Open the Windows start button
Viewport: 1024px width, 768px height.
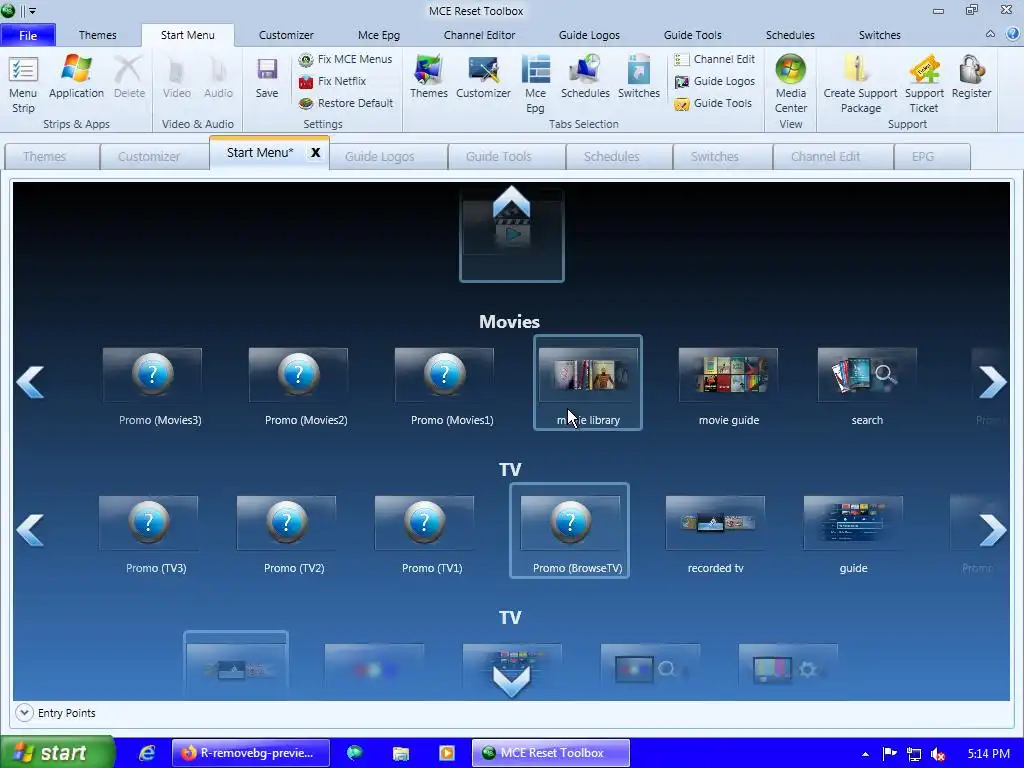coord(57,753)
